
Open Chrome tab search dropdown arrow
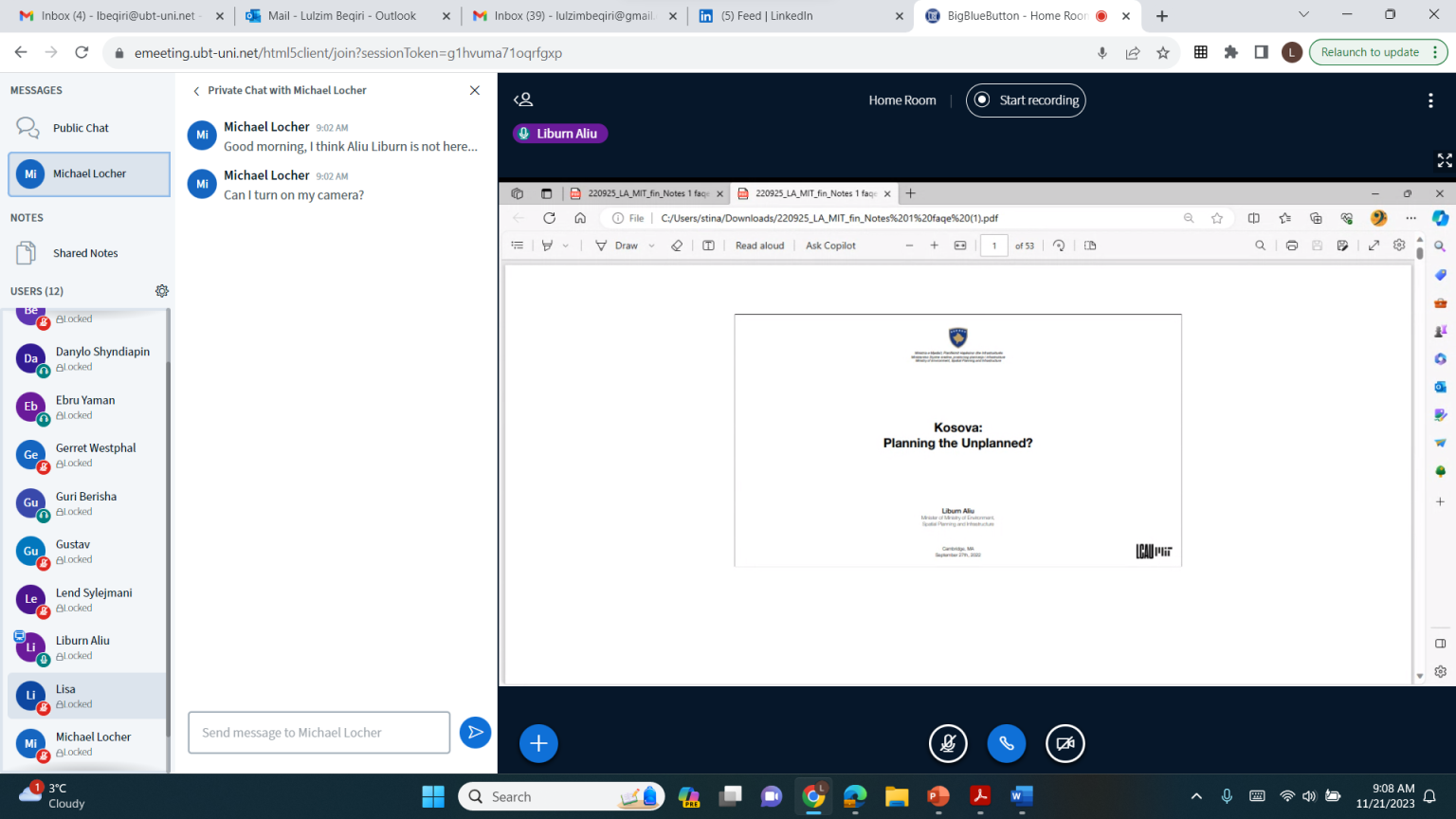tap(1303, 15)
